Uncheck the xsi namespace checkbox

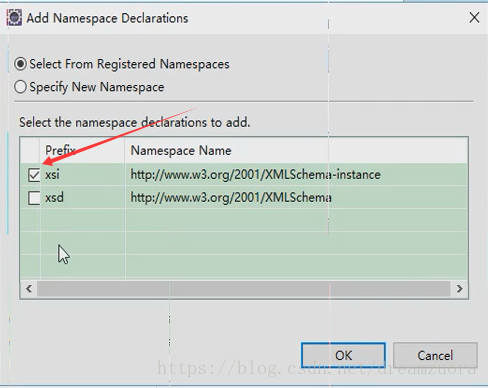point(34,175)
